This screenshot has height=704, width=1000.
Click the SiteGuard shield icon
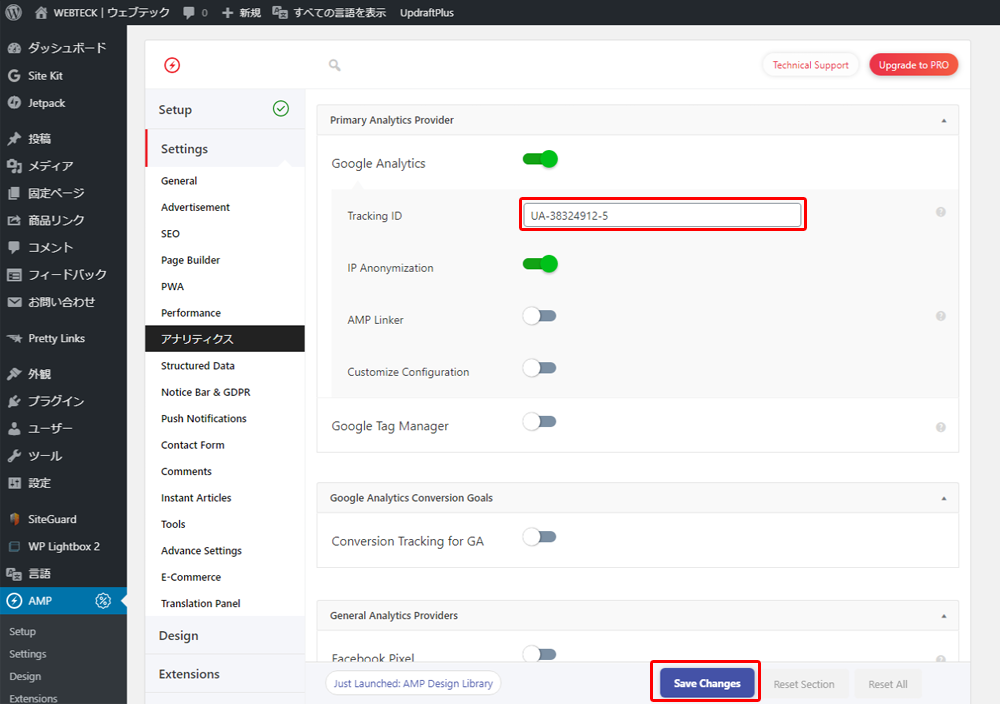(x=14, y=519)
